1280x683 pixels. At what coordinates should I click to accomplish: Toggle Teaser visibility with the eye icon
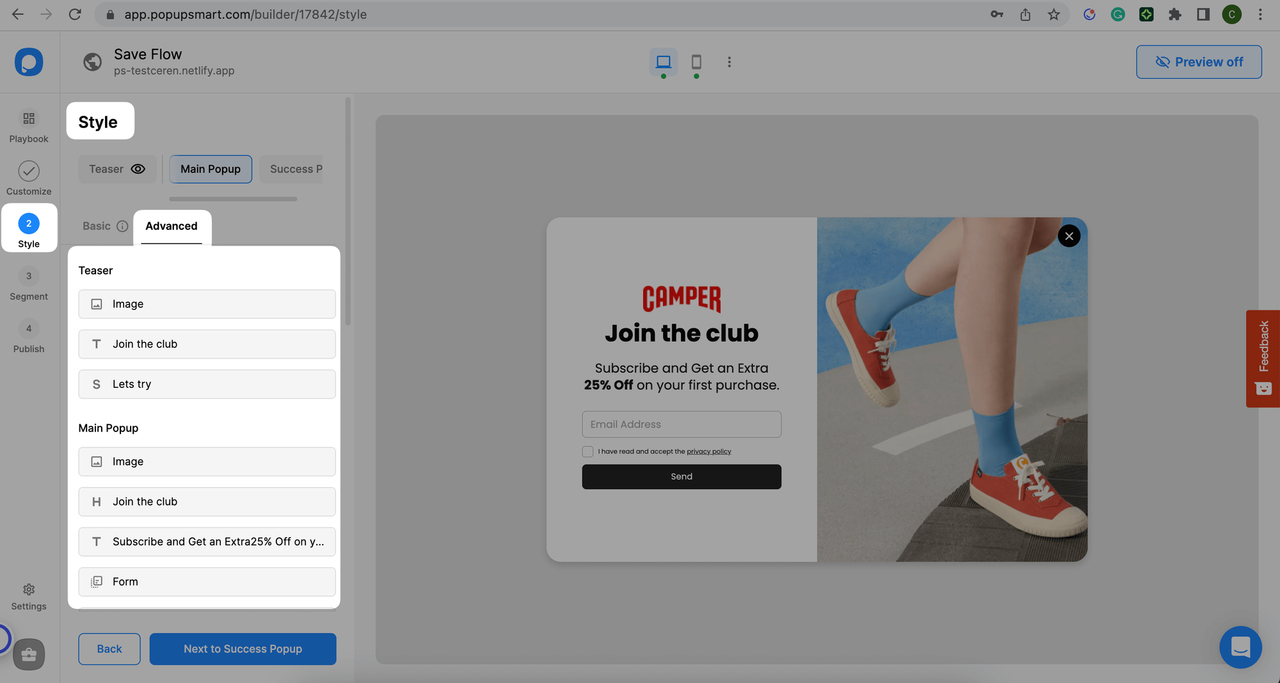(138, 169)
